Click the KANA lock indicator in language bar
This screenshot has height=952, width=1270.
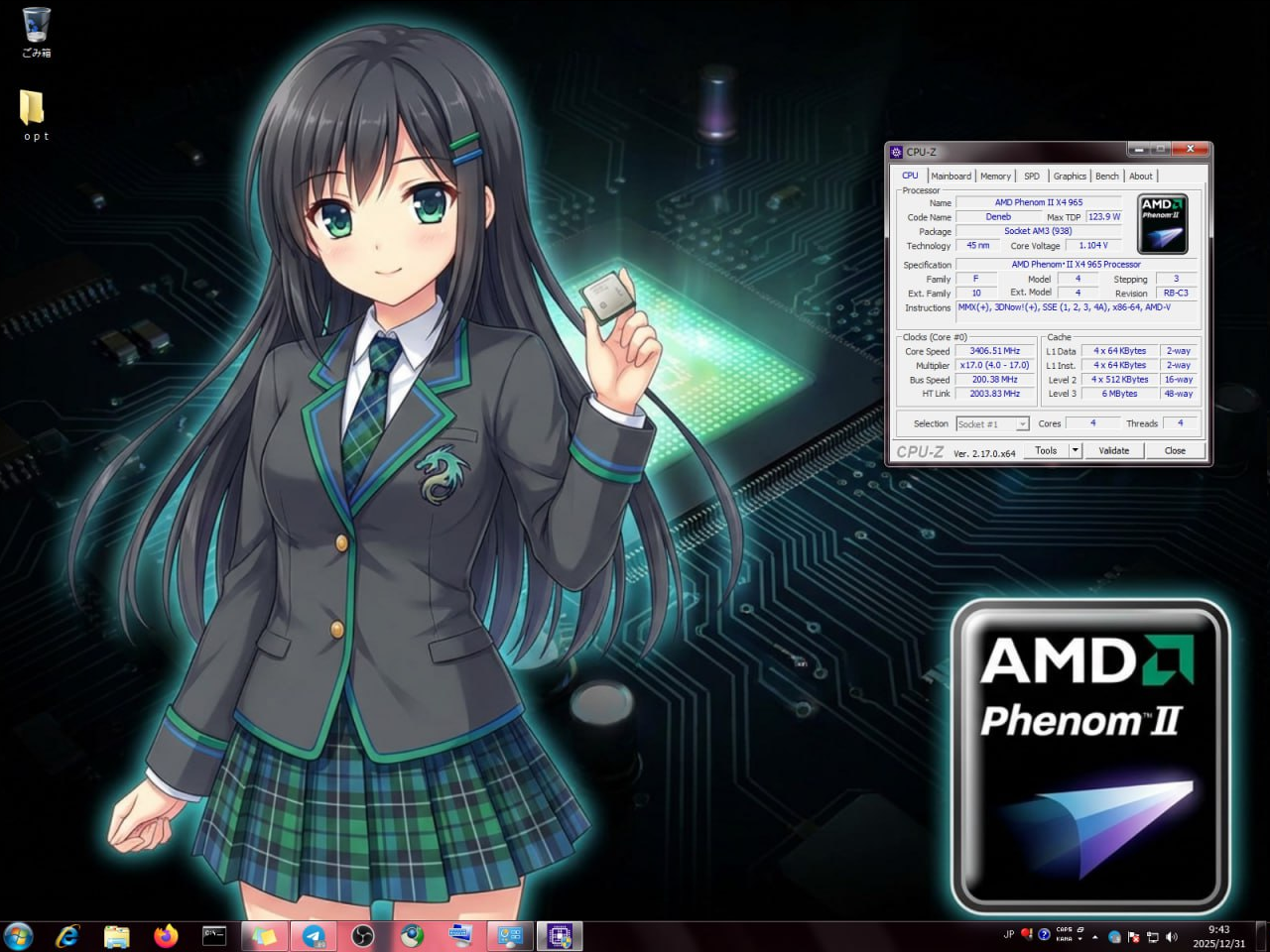1064,939
